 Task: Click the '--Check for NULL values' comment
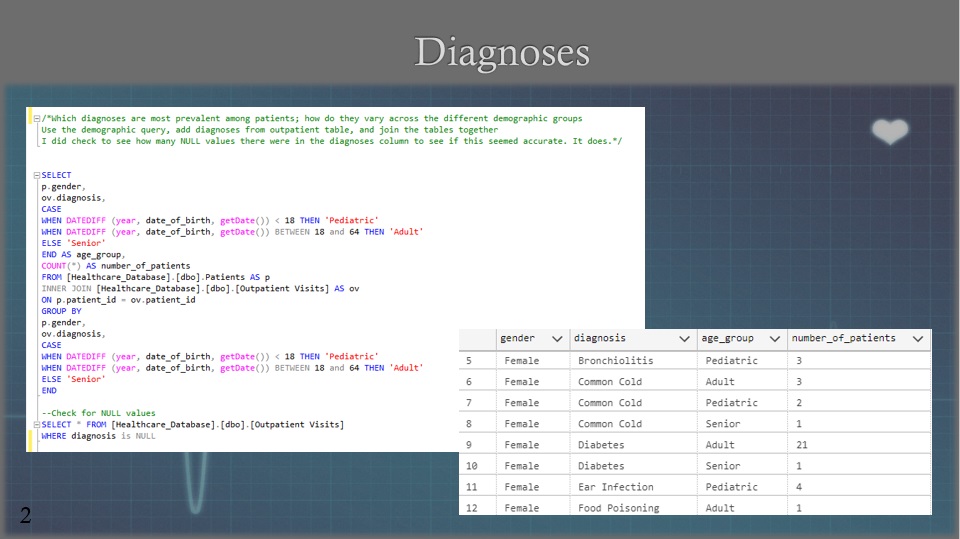pyautogui.click(x=98, y=413)
